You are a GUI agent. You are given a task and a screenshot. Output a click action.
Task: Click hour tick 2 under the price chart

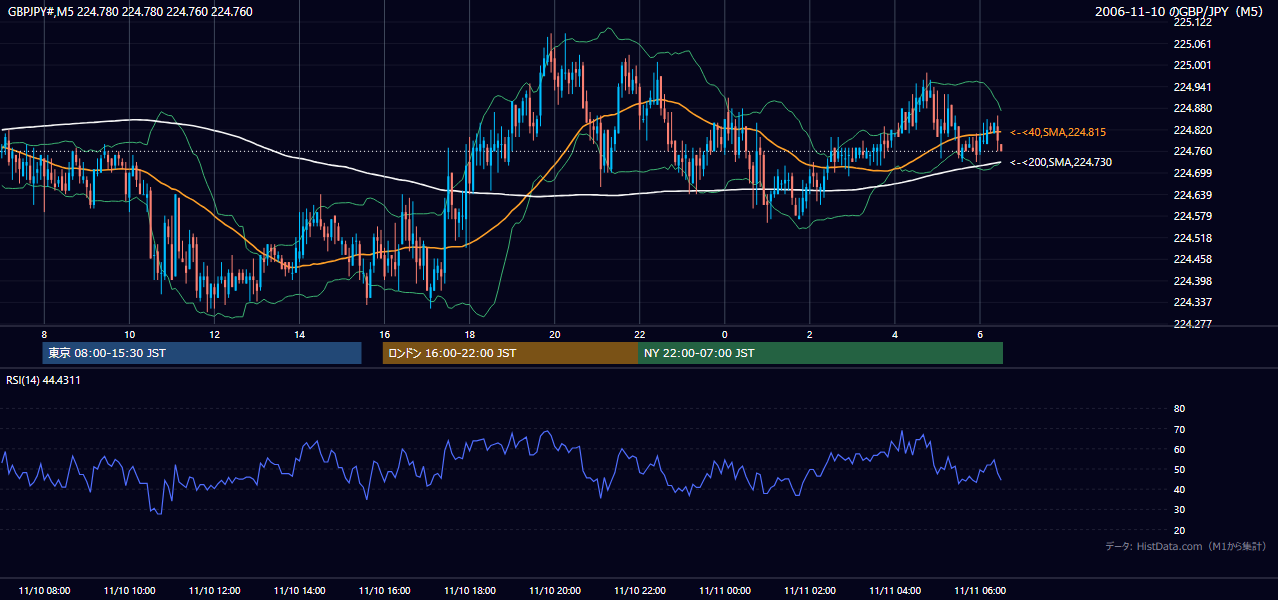coord(810,334)
